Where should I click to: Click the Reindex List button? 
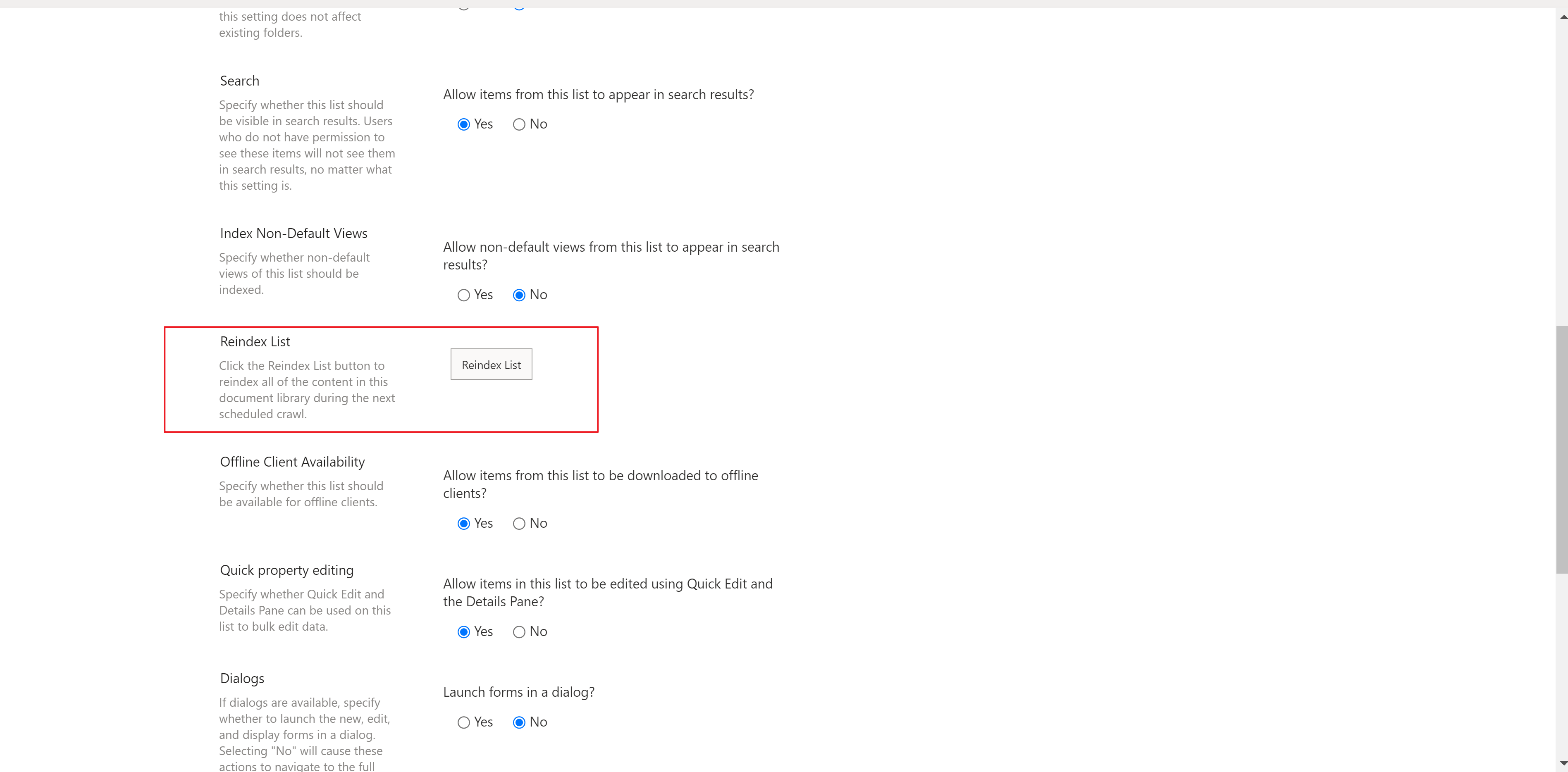coord(491,365)
